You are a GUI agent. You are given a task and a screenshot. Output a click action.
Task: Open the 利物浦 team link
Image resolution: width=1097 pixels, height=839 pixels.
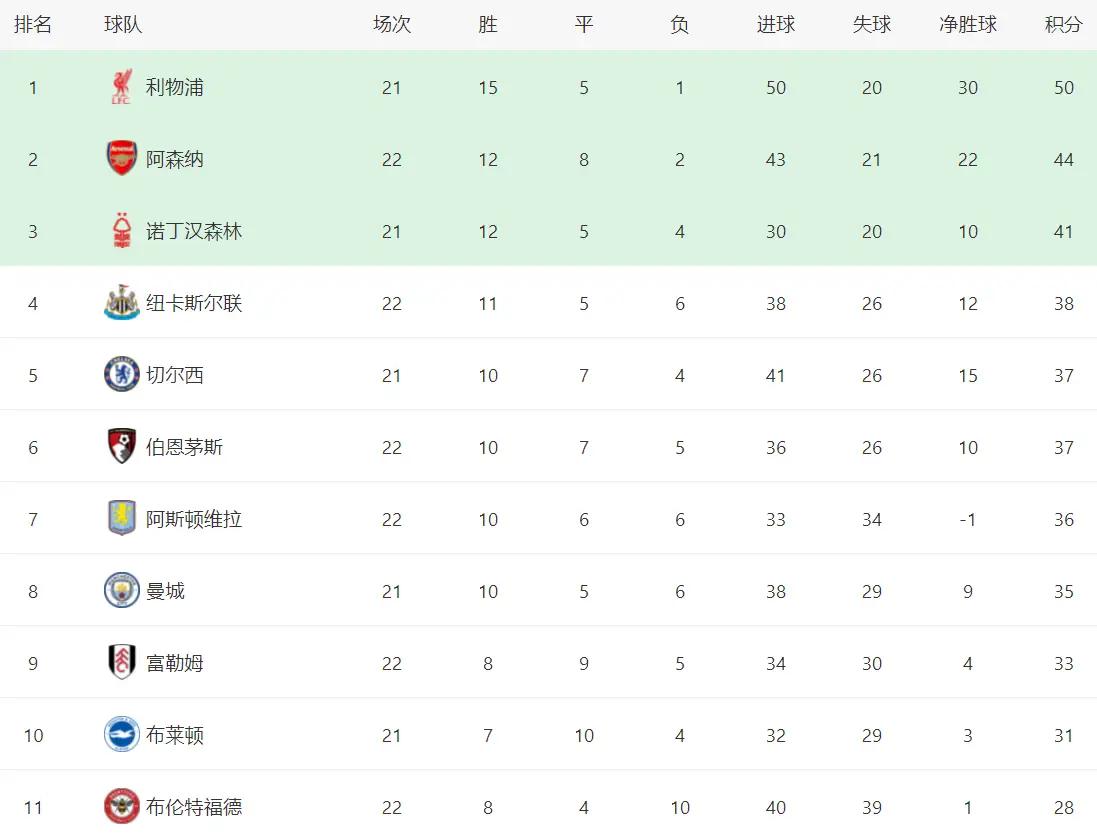(x=175, y=88)
